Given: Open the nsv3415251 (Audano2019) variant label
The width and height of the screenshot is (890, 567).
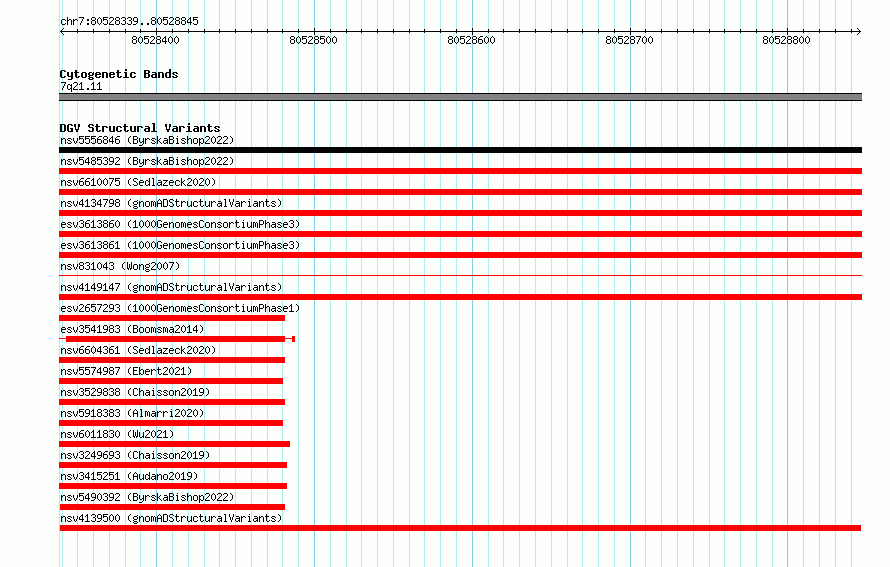Looking at the screenshot, I should (129, 476).
